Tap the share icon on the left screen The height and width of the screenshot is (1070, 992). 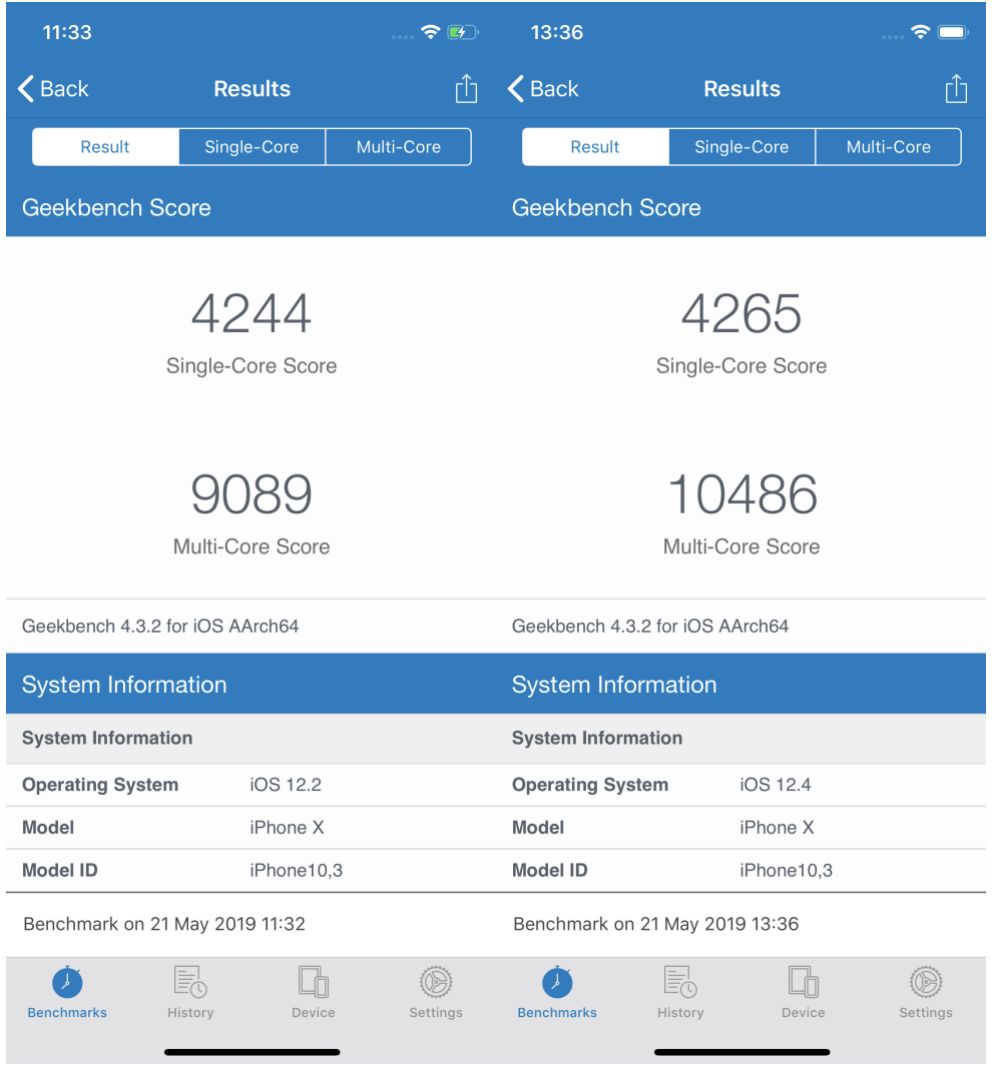coord(466,89)
